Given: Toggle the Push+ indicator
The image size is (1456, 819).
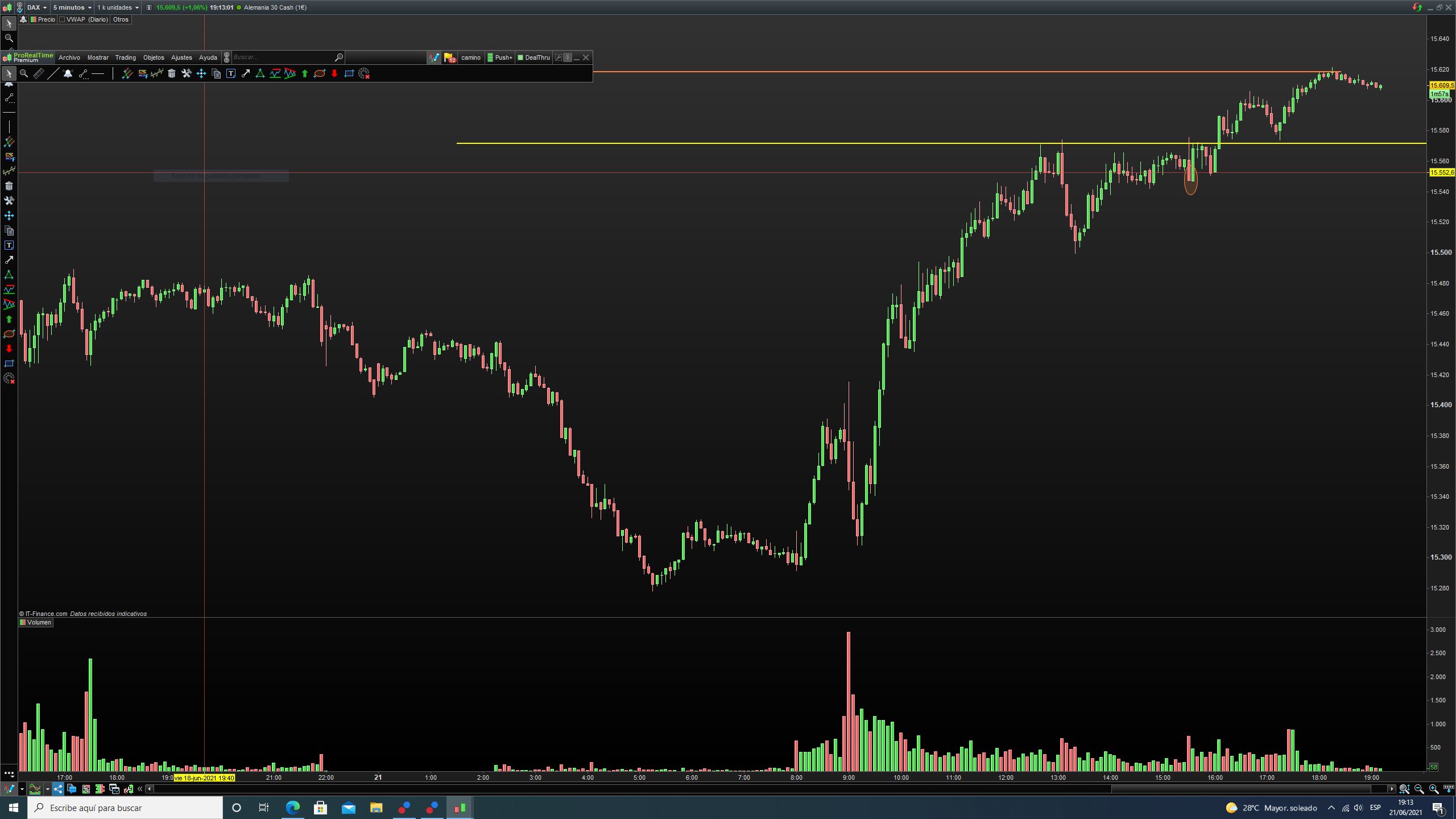Looking at the screenshot, I should tap(500, 57).
